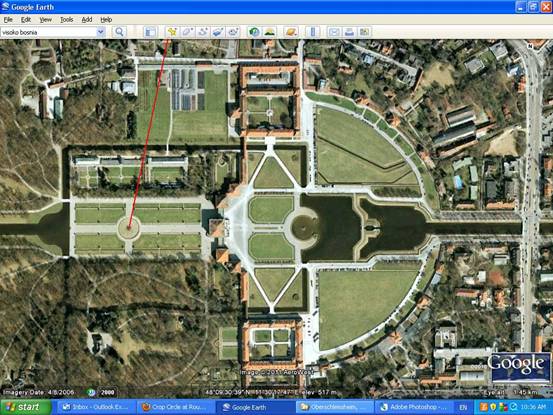Click the Google Earth title bar icon
Screen dimensions: 553x415
[x=5, y=6]
